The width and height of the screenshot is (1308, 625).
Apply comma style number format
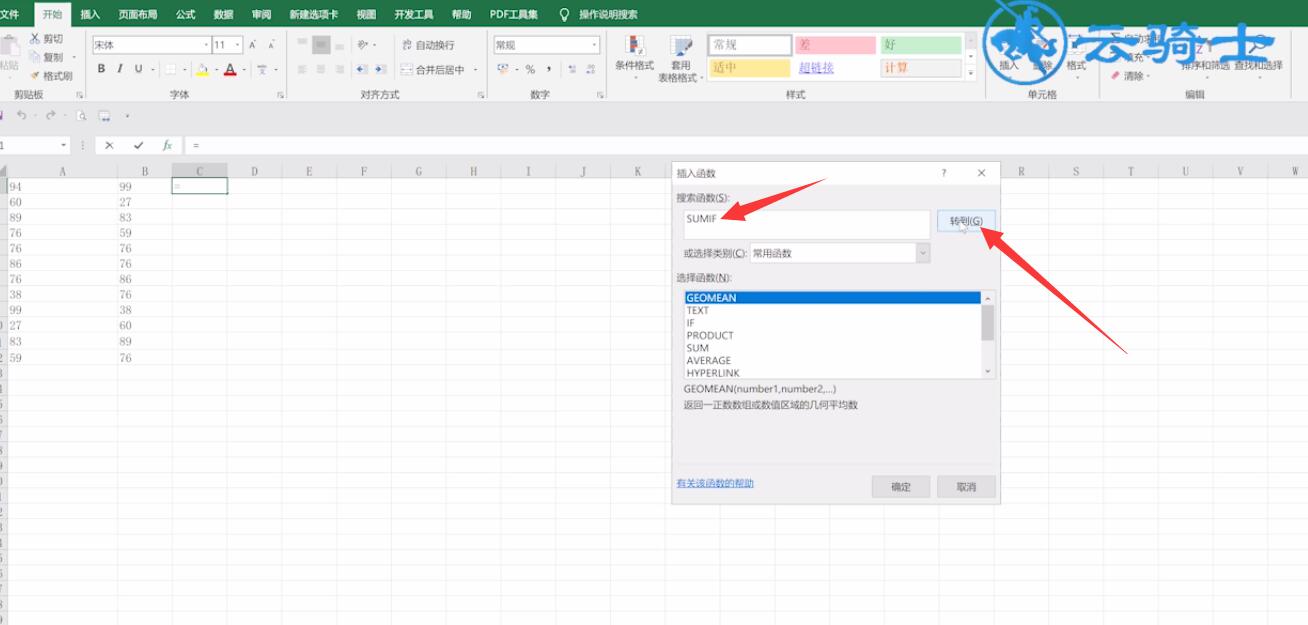pos(549,69)
